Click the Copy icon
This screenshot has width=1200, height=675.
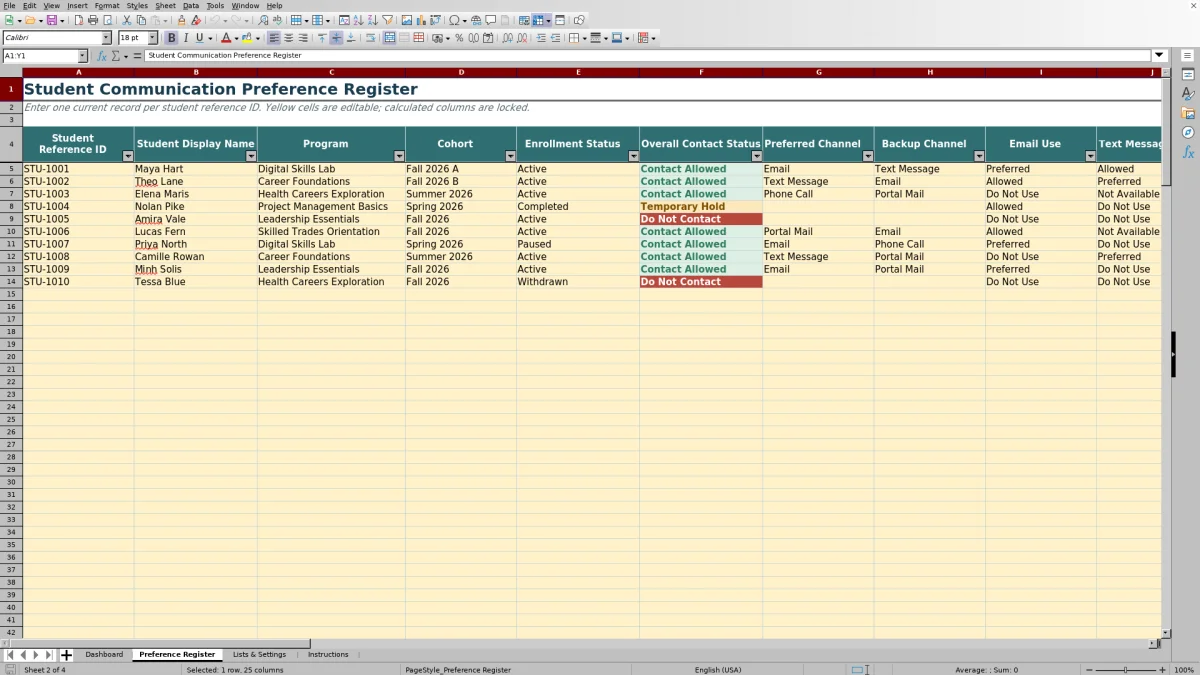click(x=141, y=20)
